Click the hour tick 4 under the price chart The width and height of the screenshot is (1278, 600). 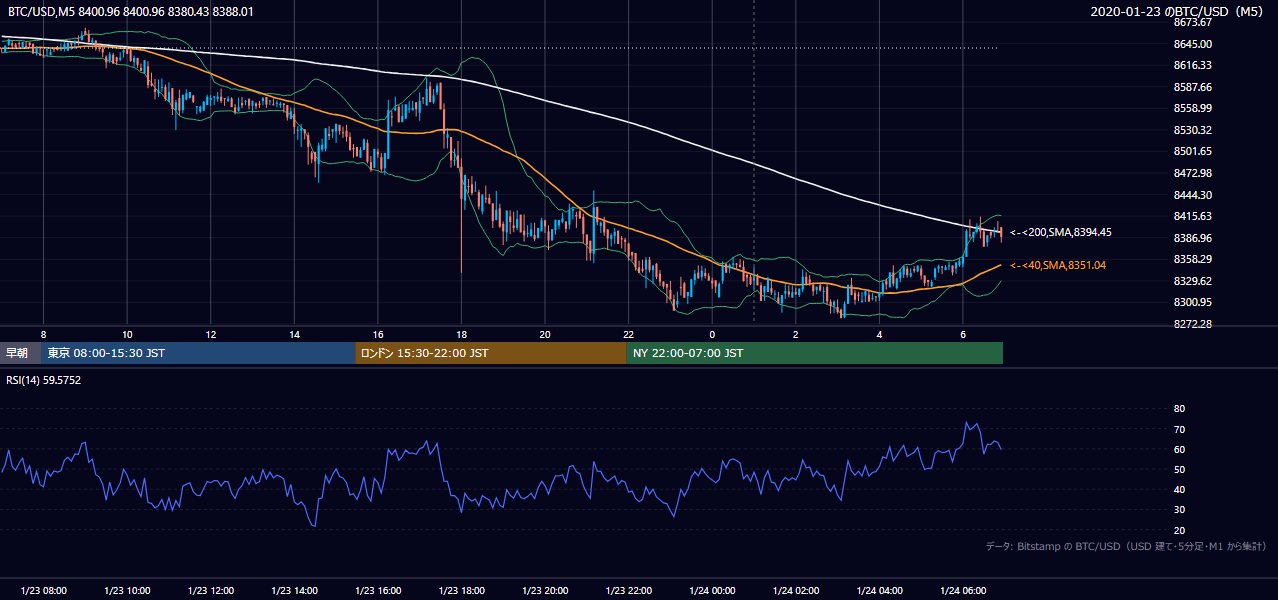click(879, 334)
